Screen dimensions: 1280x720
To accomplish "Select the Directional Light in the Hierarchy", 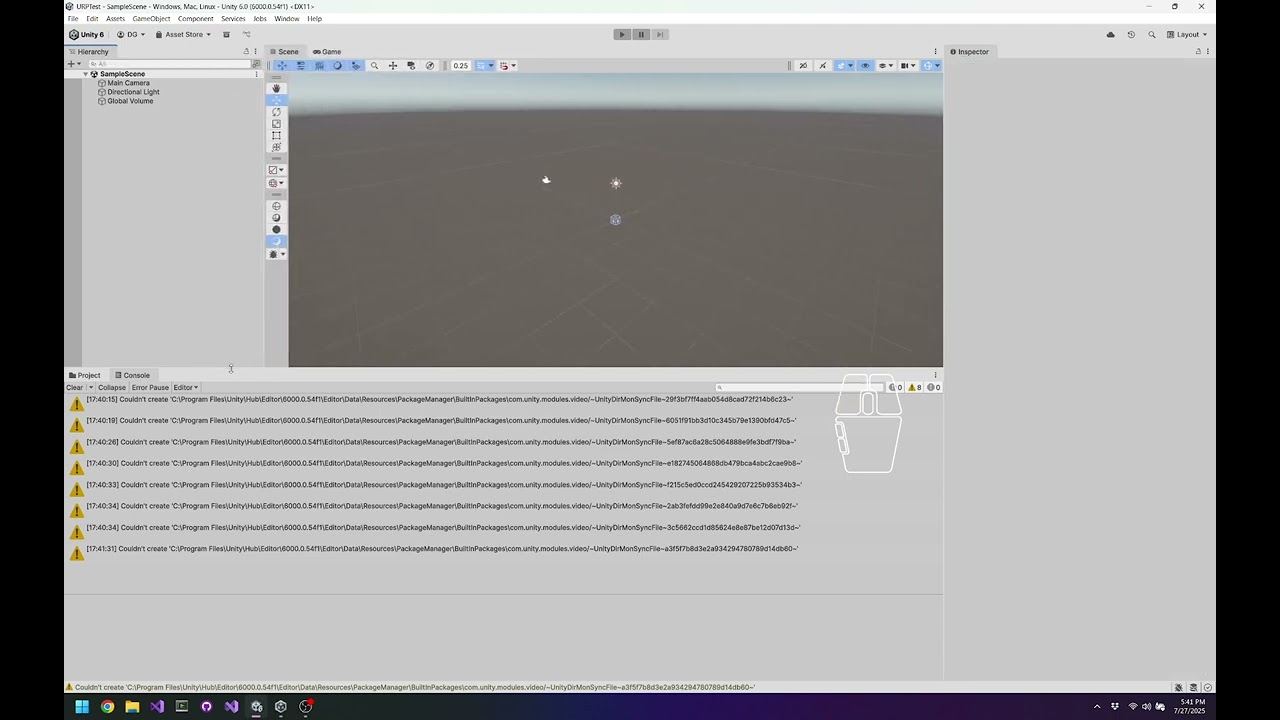I will (x=133, y=91).
